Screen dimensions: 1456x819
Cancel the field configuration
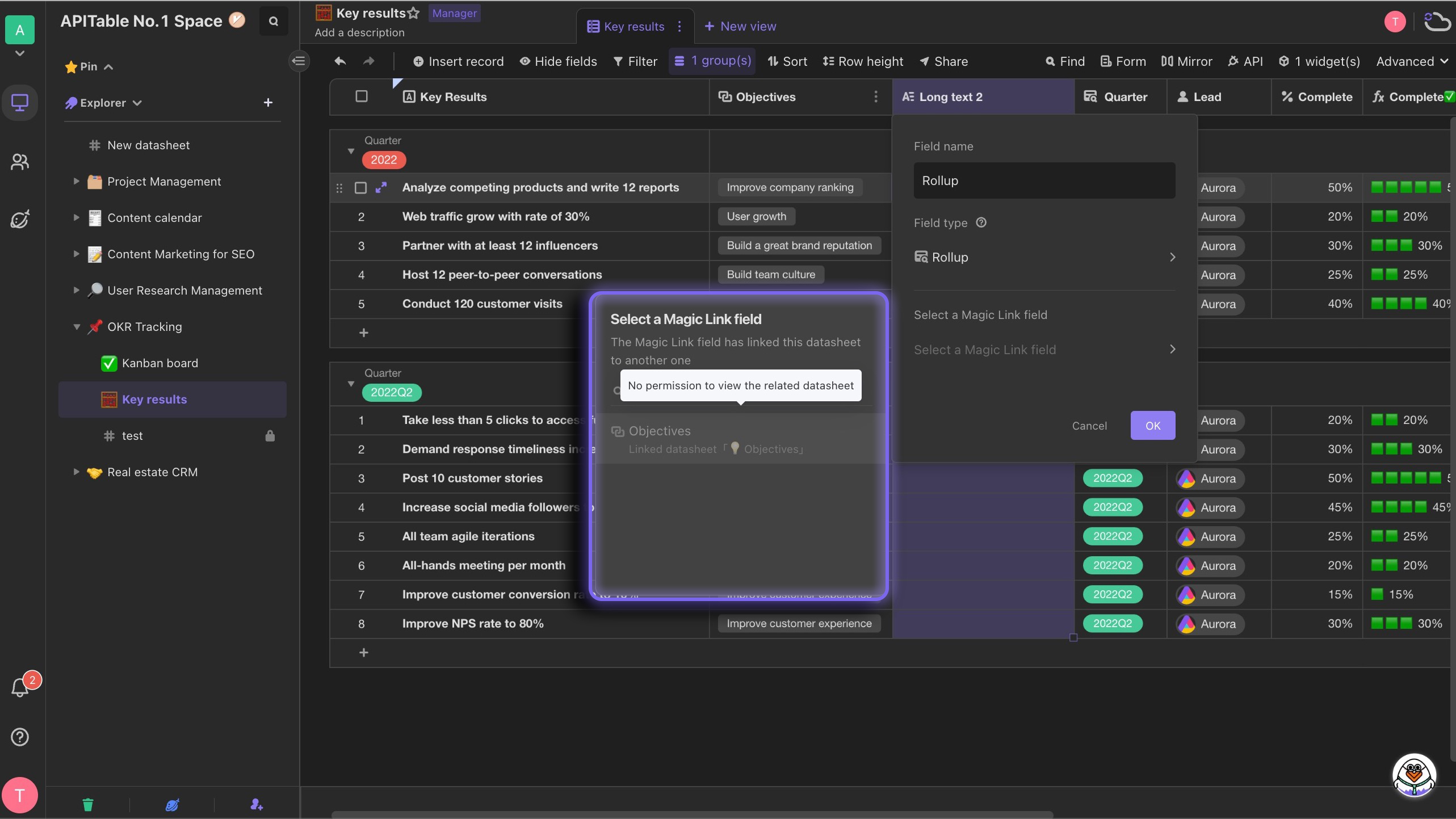click(1089, 425)
